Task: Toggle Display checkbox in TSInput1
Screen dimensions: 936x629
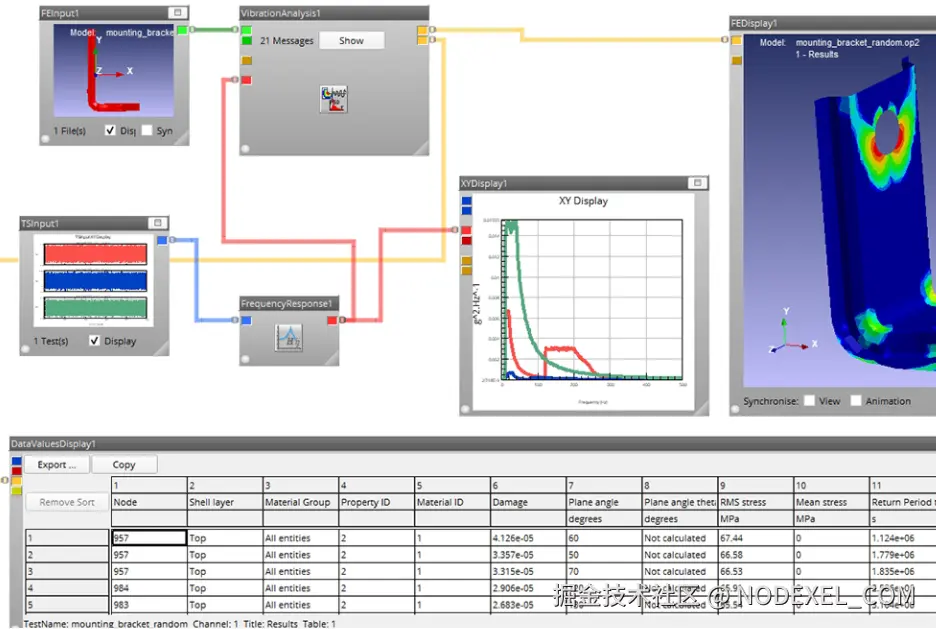Action: [94, 340]
